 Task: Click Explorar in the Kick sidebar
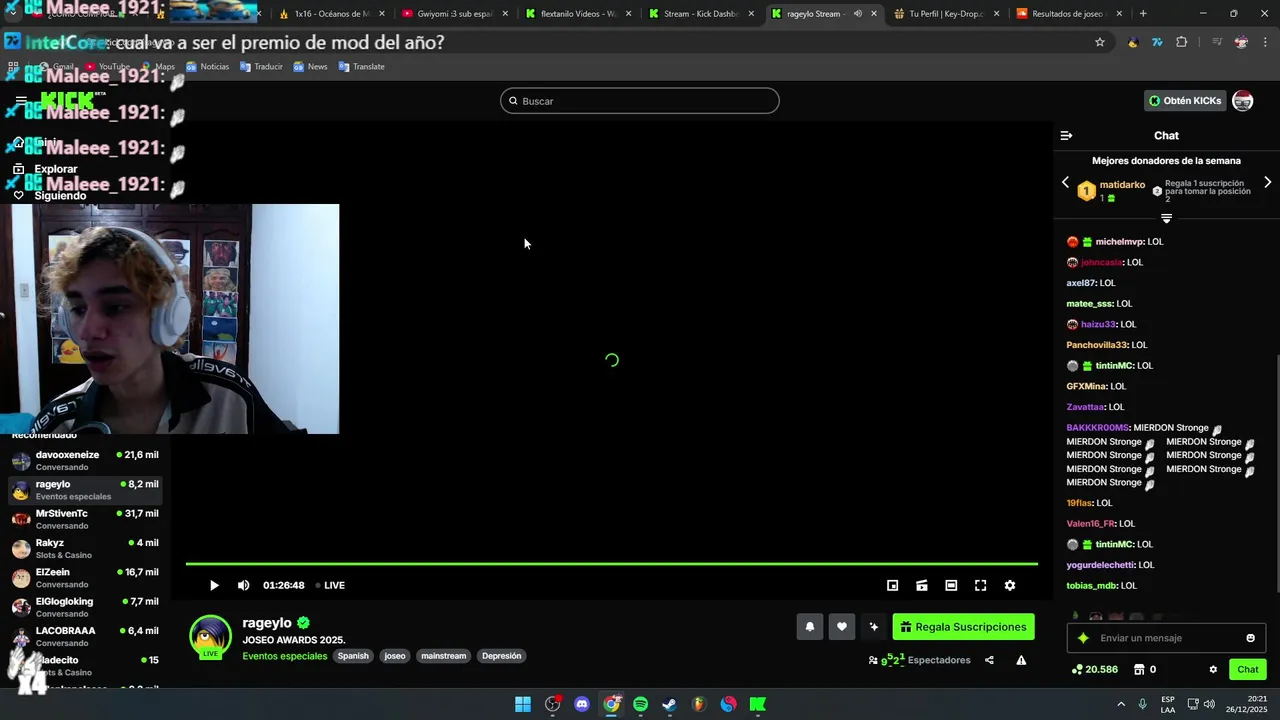click(55, 169)
